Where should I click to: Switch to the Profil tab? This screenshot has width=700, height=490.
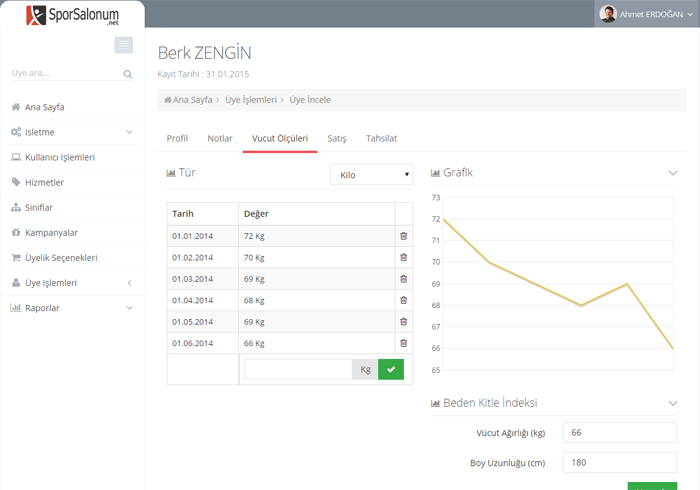(x=177, y=138)
